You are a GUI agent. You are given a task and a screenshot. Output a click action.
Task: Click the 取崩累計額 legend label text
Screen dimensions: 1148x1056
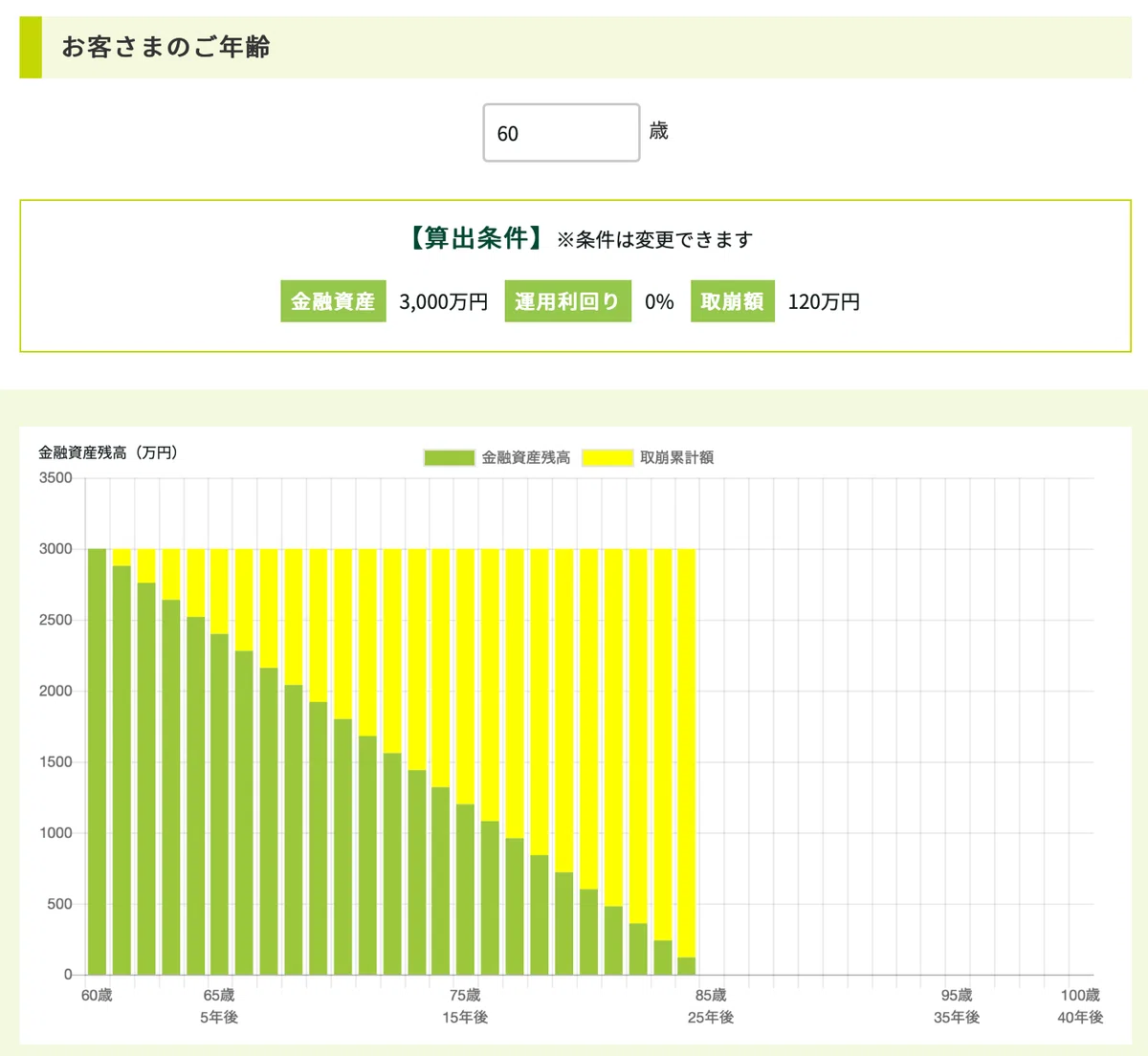[676, 457]
